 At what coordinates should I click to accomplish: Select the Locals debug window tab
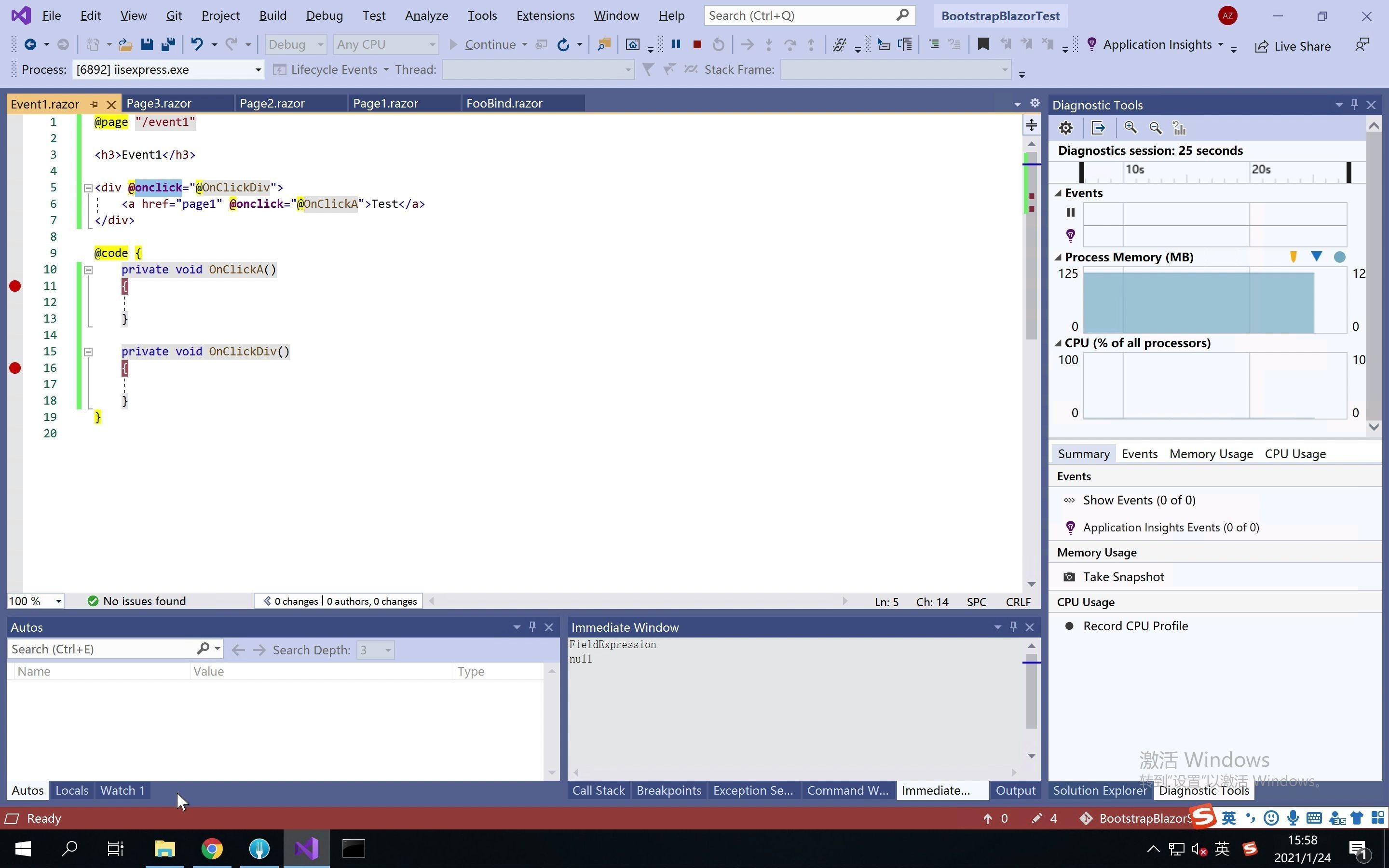point(71,790)
